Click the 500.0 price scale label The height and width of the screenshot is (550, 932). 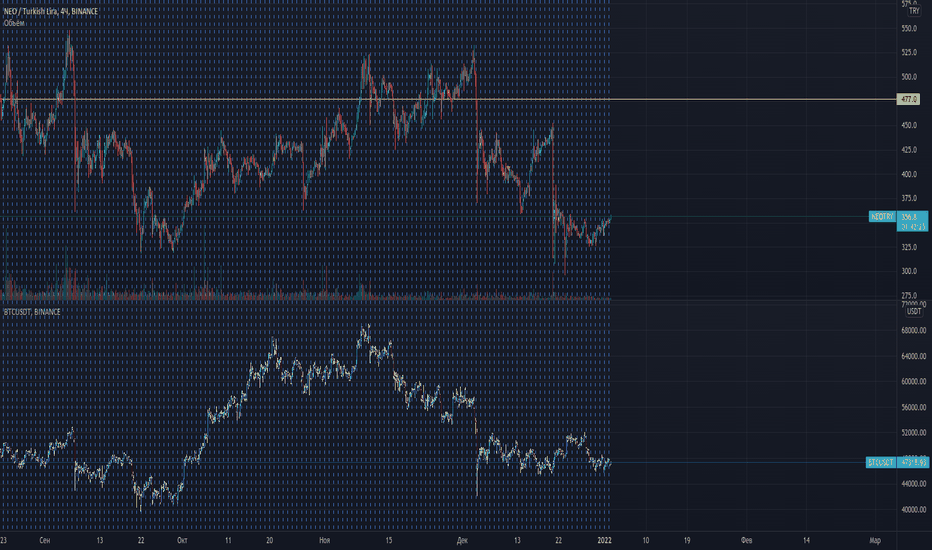(x=909, y=77)
